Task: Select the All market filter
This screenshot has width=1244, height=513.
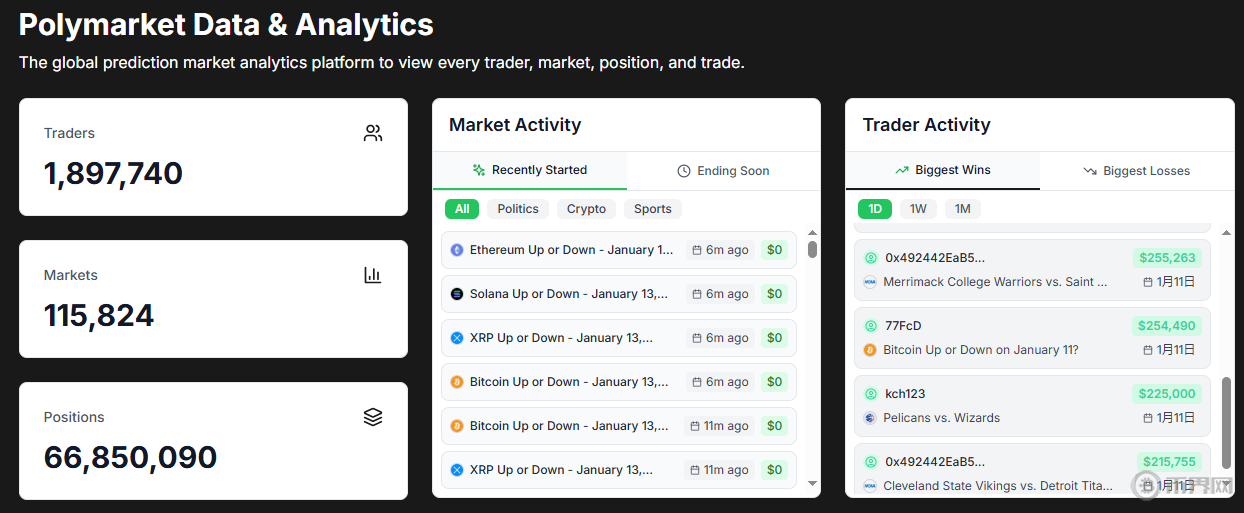Action: point(462,209)
